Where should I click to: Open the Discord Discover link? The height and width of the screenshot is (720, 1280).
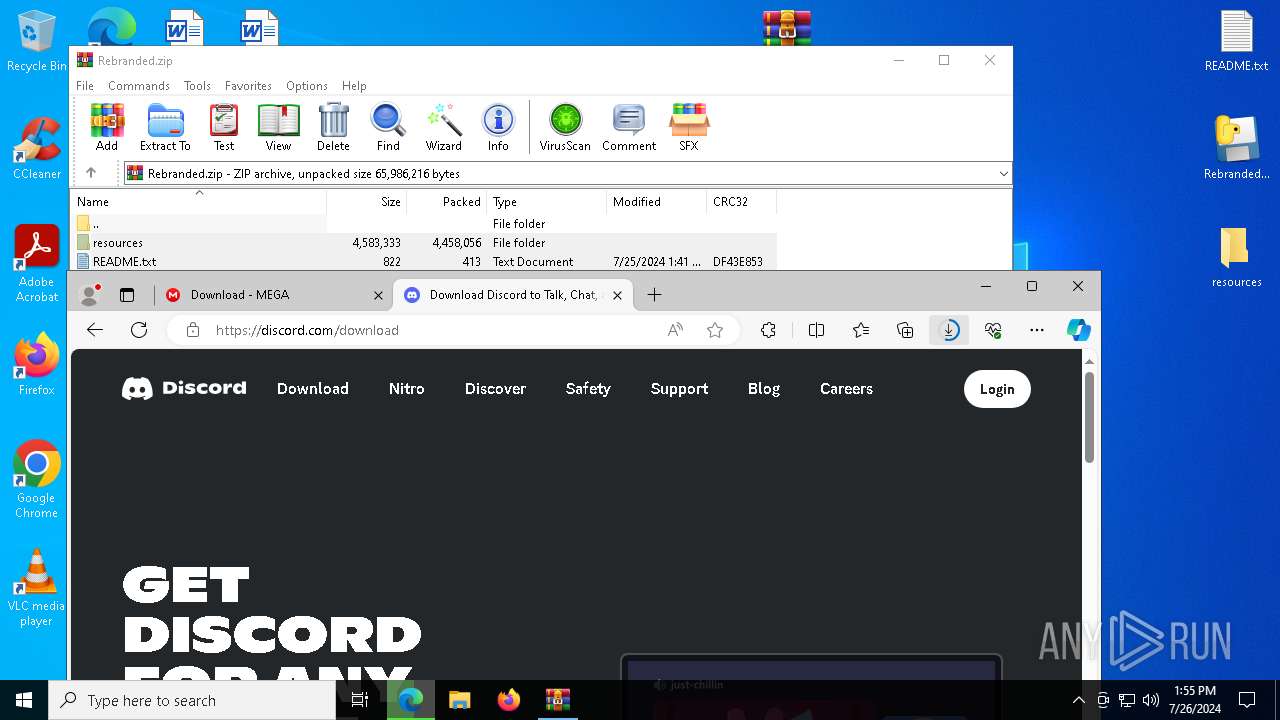pyautogui.click(x=495, y=389)
